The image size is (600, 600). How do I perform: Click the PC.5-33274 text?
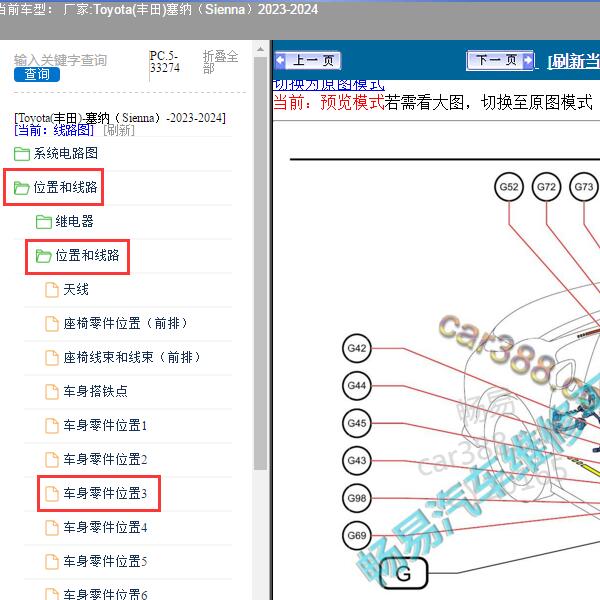point(165,62)
